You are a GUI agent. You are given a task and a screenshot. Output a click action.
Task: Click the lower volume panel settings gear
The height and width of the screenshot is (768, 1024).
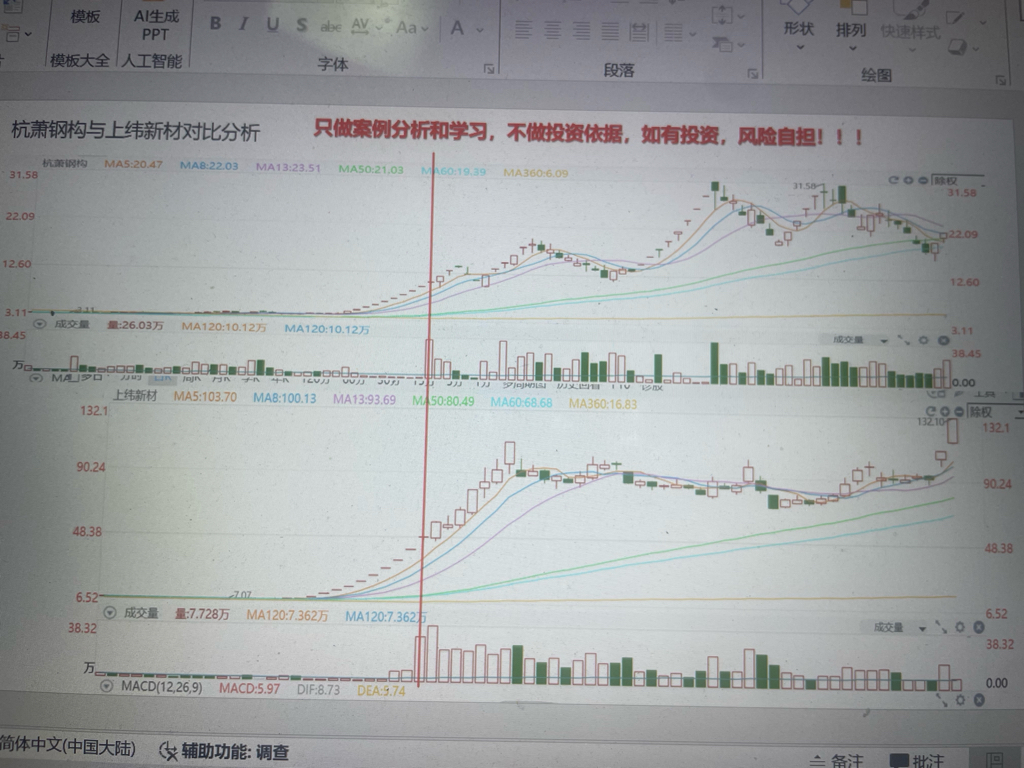click(x=959, y=628)
